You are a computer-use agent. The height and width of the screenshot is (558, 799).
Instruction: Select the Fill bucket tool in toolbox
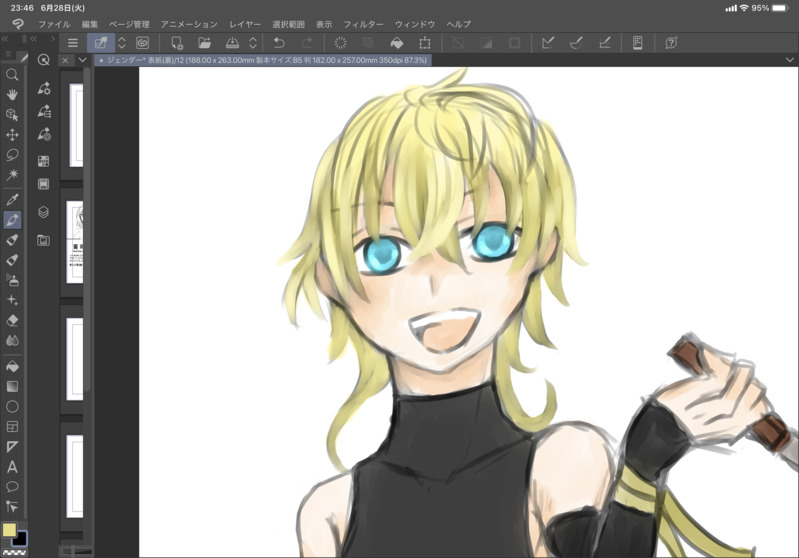coord(12,366)
